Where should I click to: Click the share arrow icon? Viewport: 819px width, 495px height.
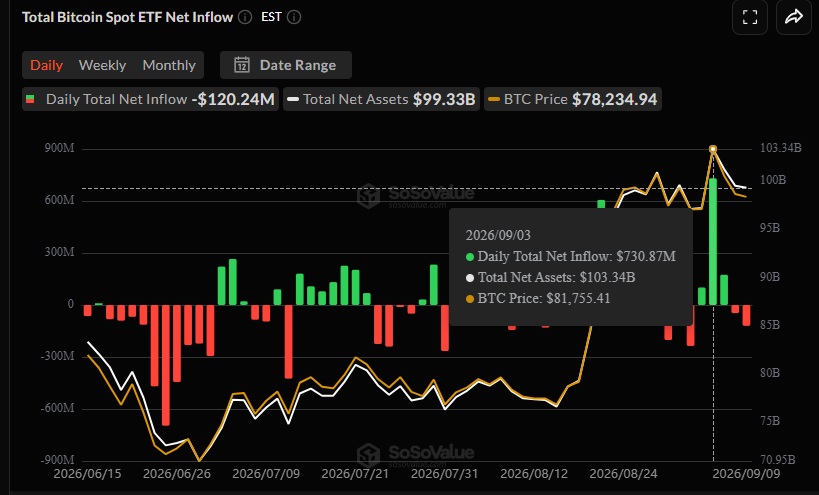coord(793,17)
